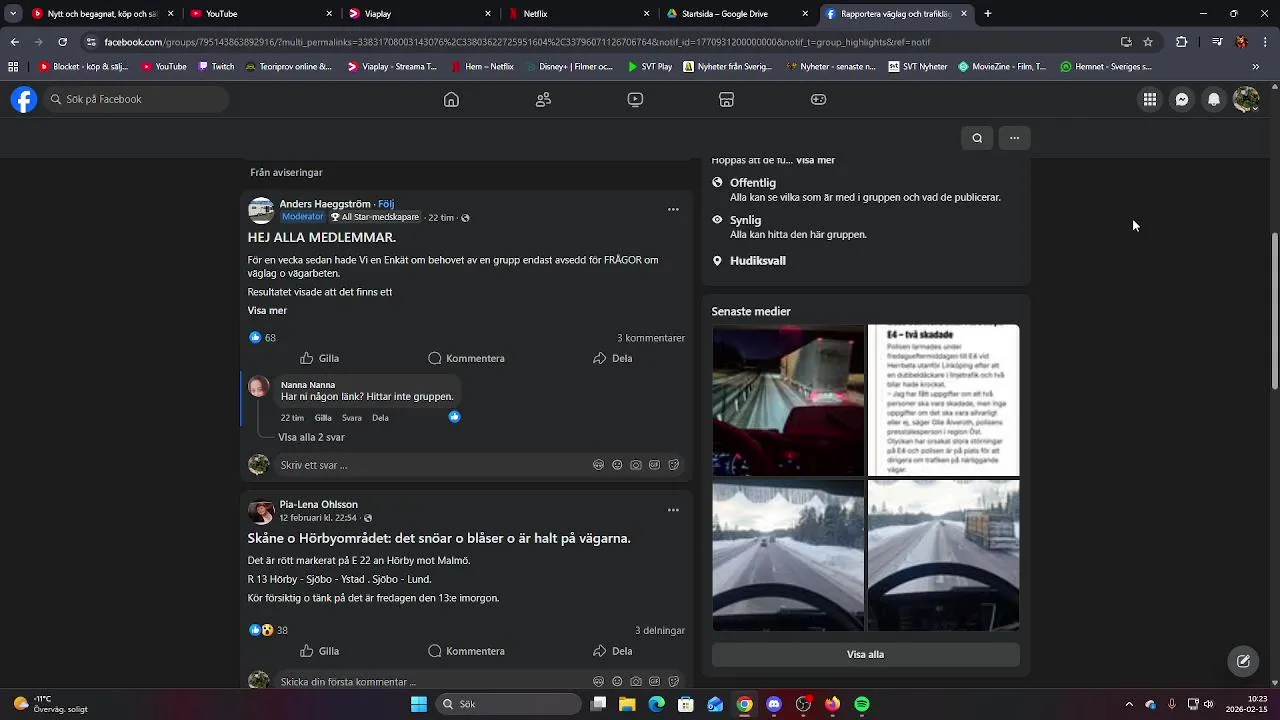Reload the page in the browser toolbar

click(x=62, y=42)
